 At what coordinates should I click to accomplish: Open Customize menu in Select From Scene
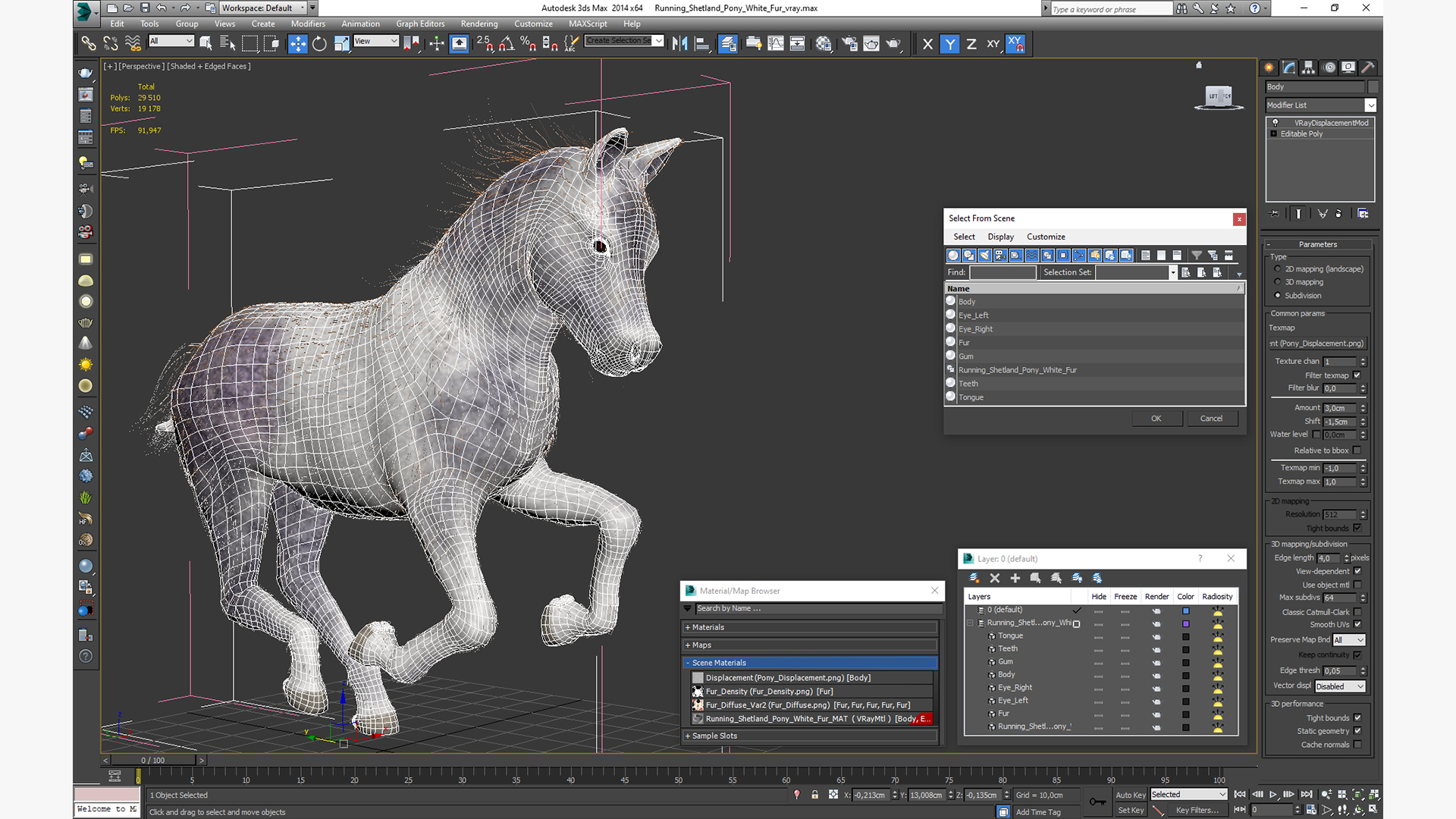tap(1046, 237)
